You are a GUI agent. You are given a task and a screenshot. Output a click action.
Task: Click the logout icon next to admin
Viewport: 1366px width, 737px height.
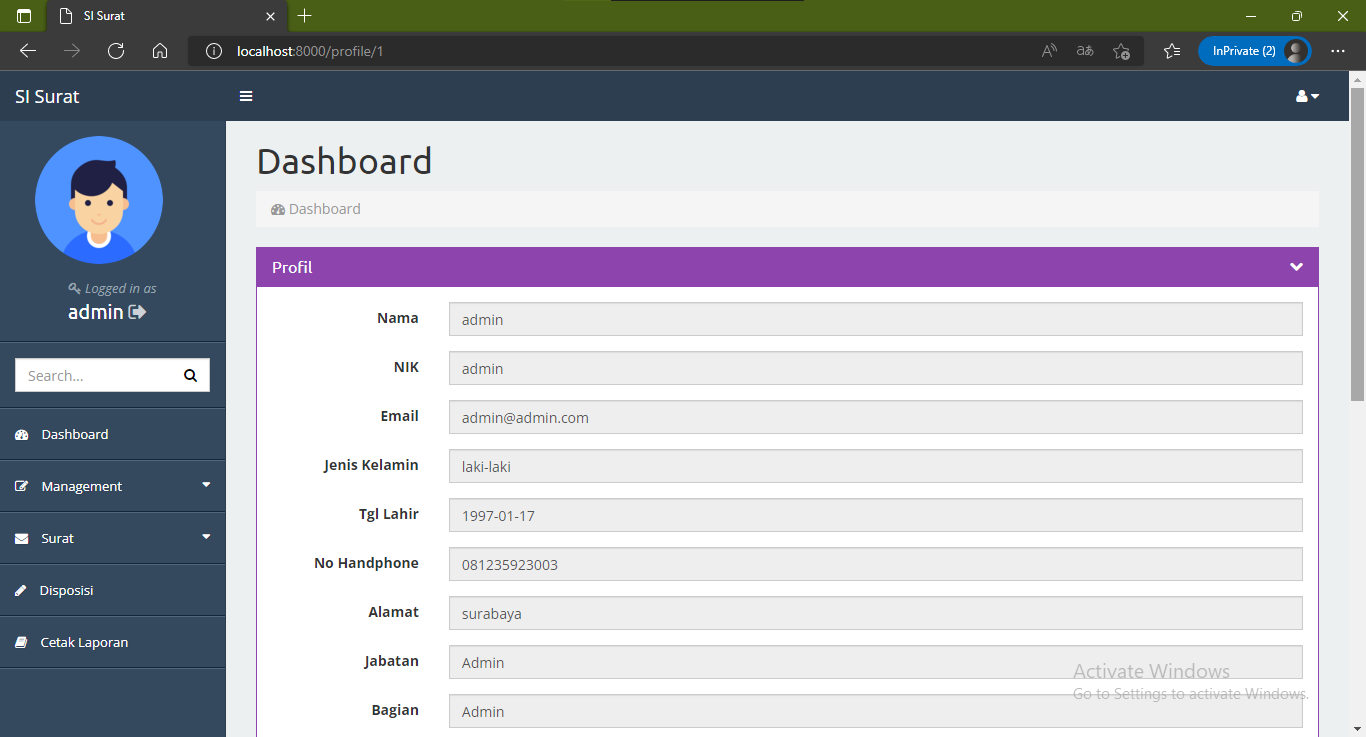pos(136,311)
